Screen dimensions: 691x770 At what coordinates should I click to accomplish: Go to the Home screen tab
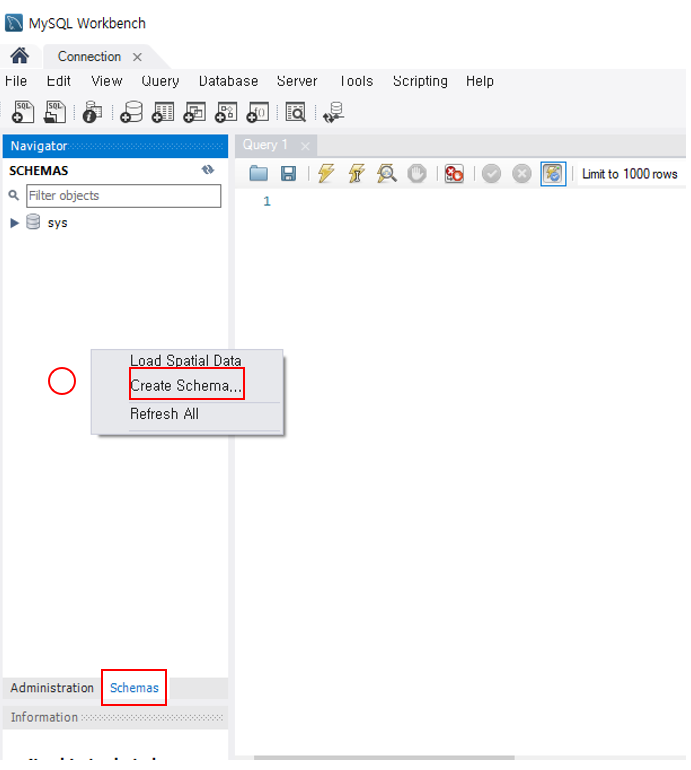point(20,56)
